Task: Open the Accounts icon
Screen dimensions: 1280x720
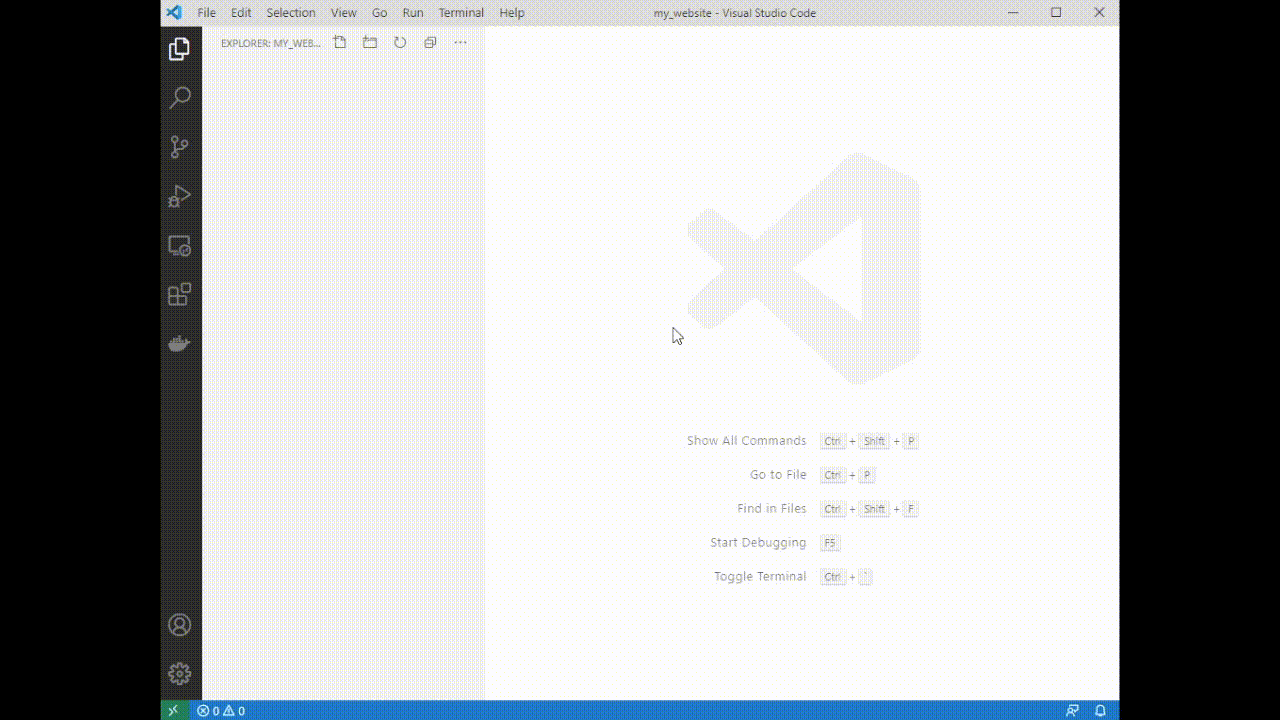Action: tap(179, 624)
